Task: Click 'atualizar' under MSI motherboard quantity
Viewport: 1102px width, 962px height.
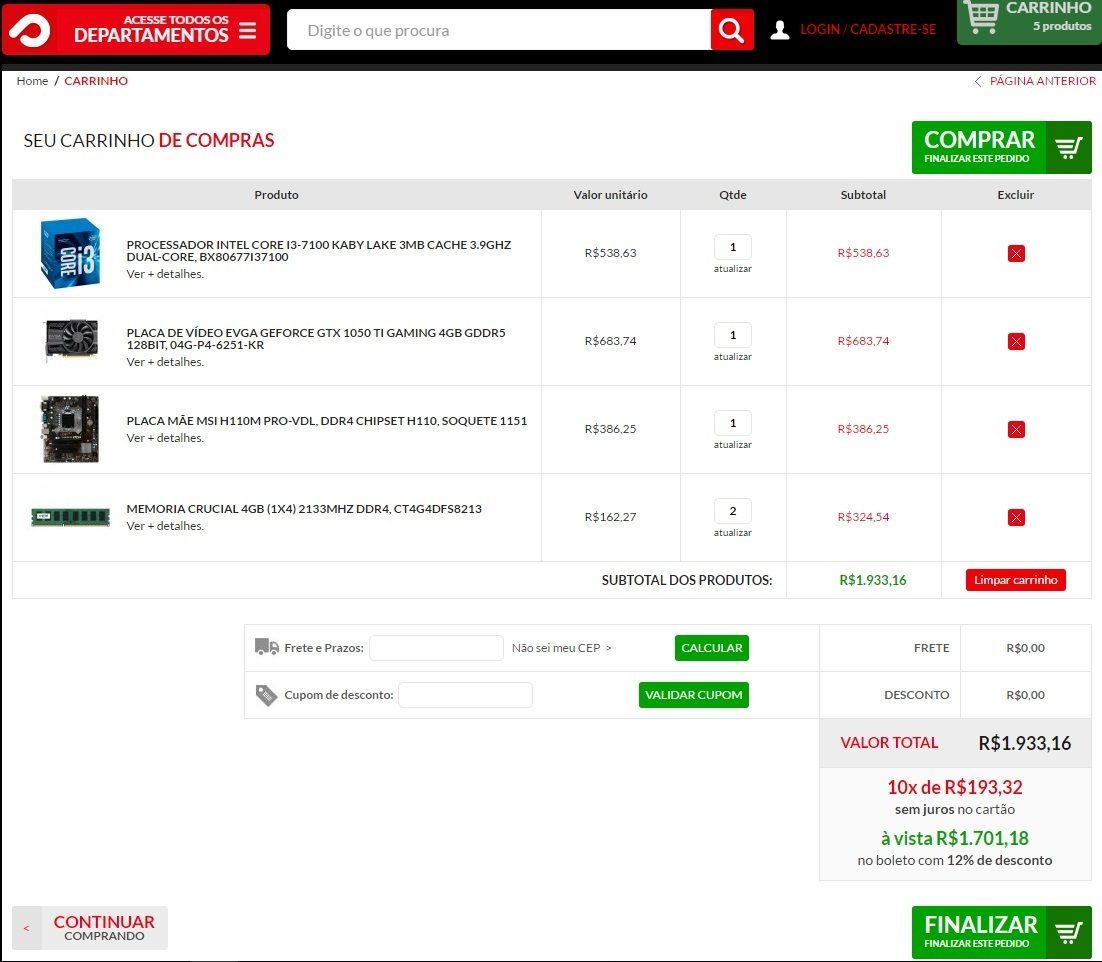Action: [732, 445]
